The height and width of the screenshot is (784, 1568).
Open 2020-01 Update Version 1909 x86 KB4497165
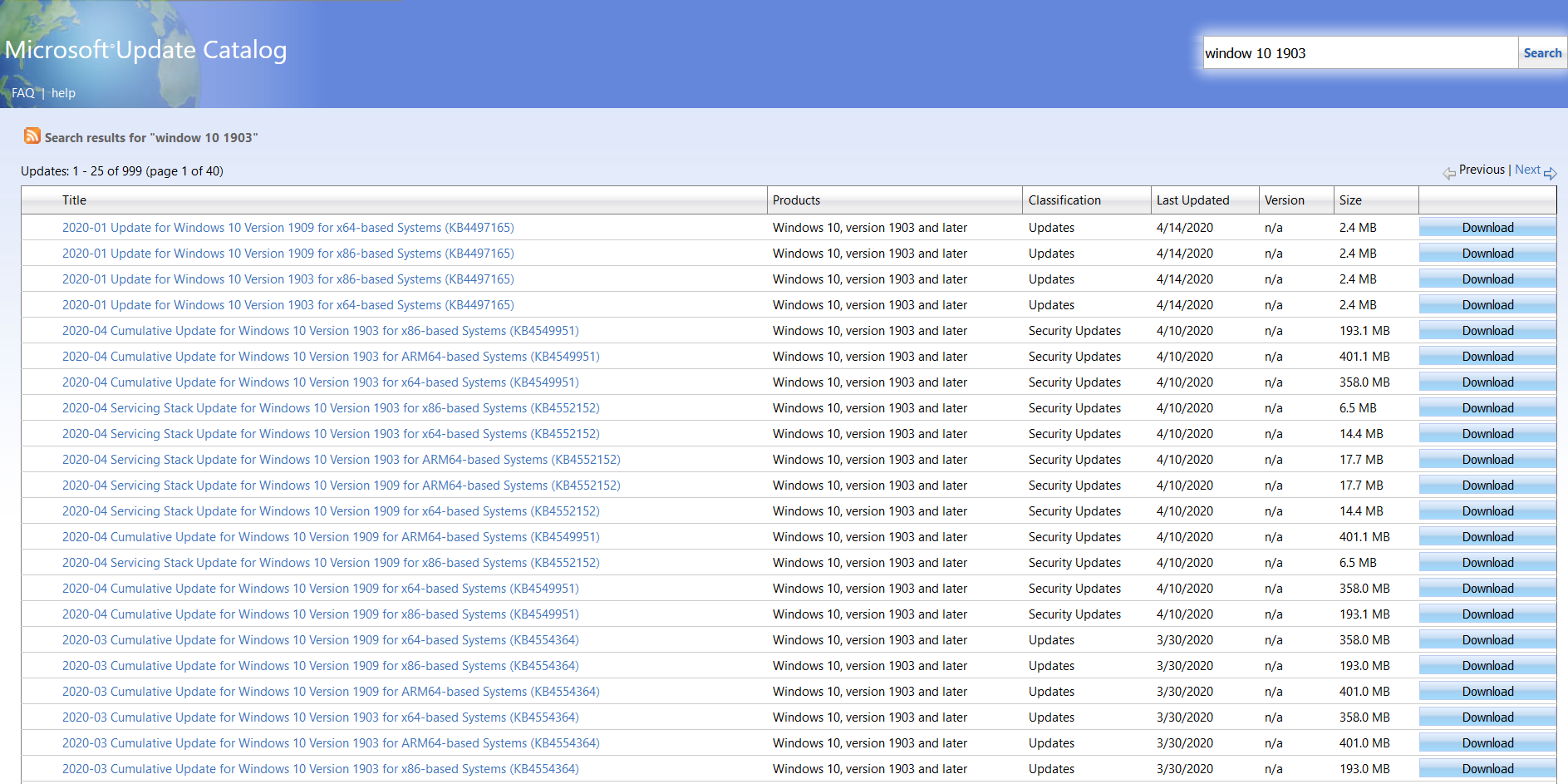288,254
